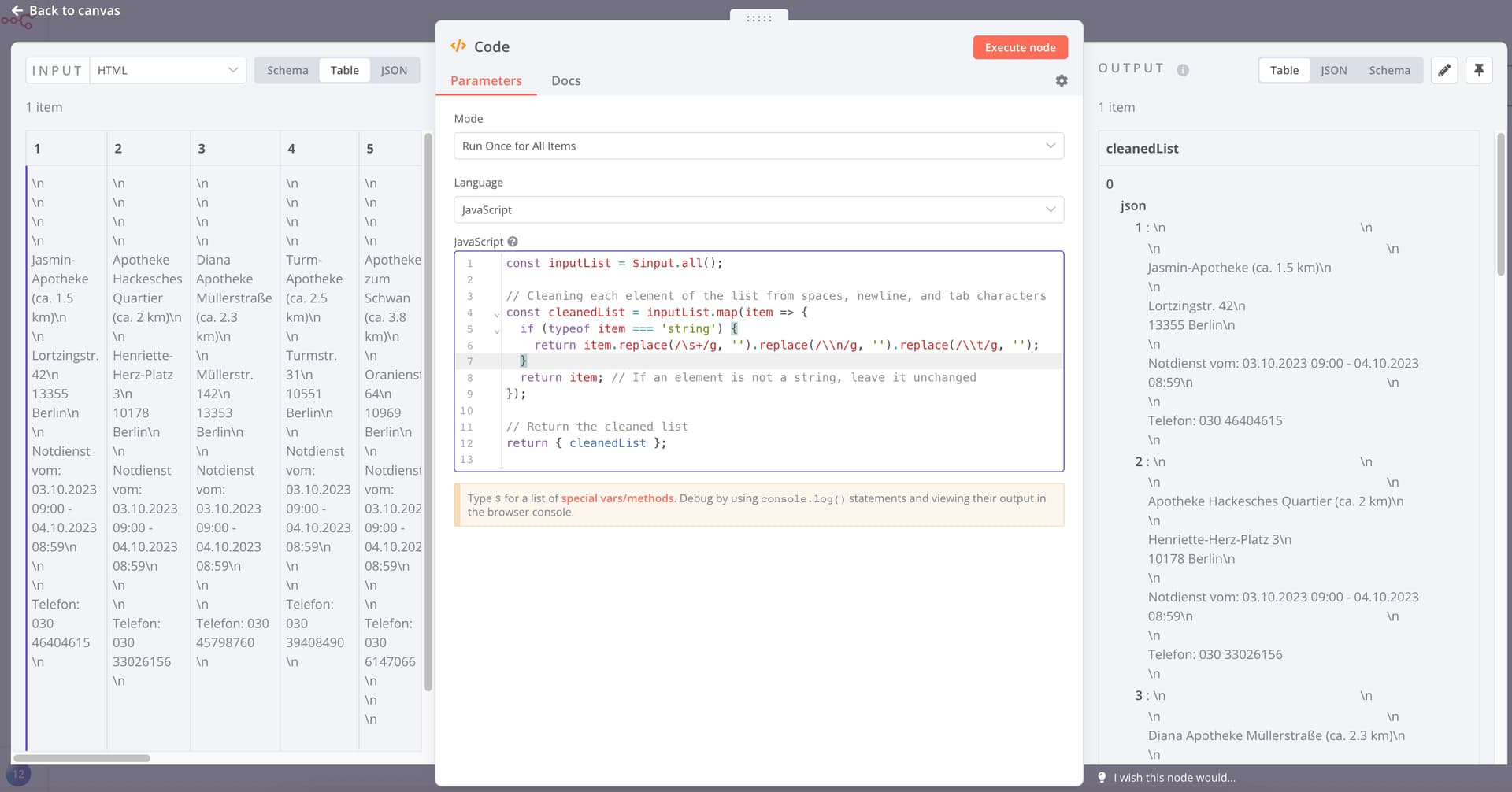Screen dimensions: 1512x792
Task: Collapse the code fold at line 4
Action: click(x=496, y=313)
